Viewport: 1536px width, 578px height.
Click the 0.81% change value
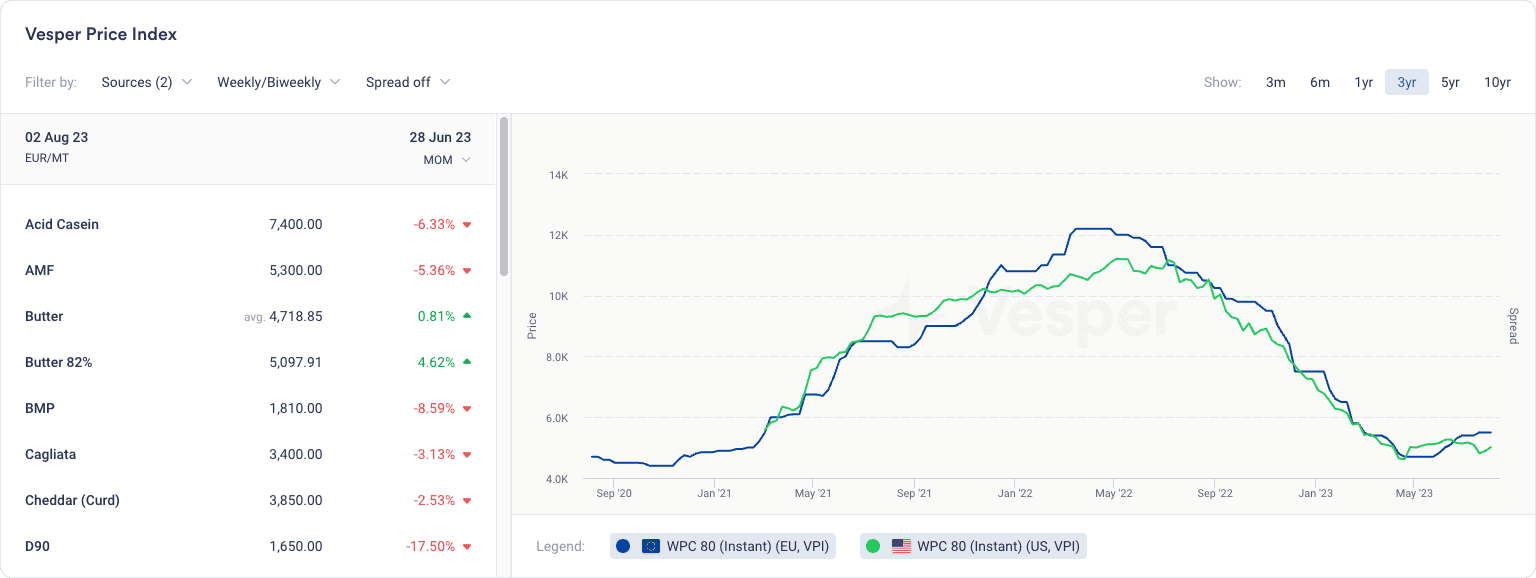click(x=436, y=316)
